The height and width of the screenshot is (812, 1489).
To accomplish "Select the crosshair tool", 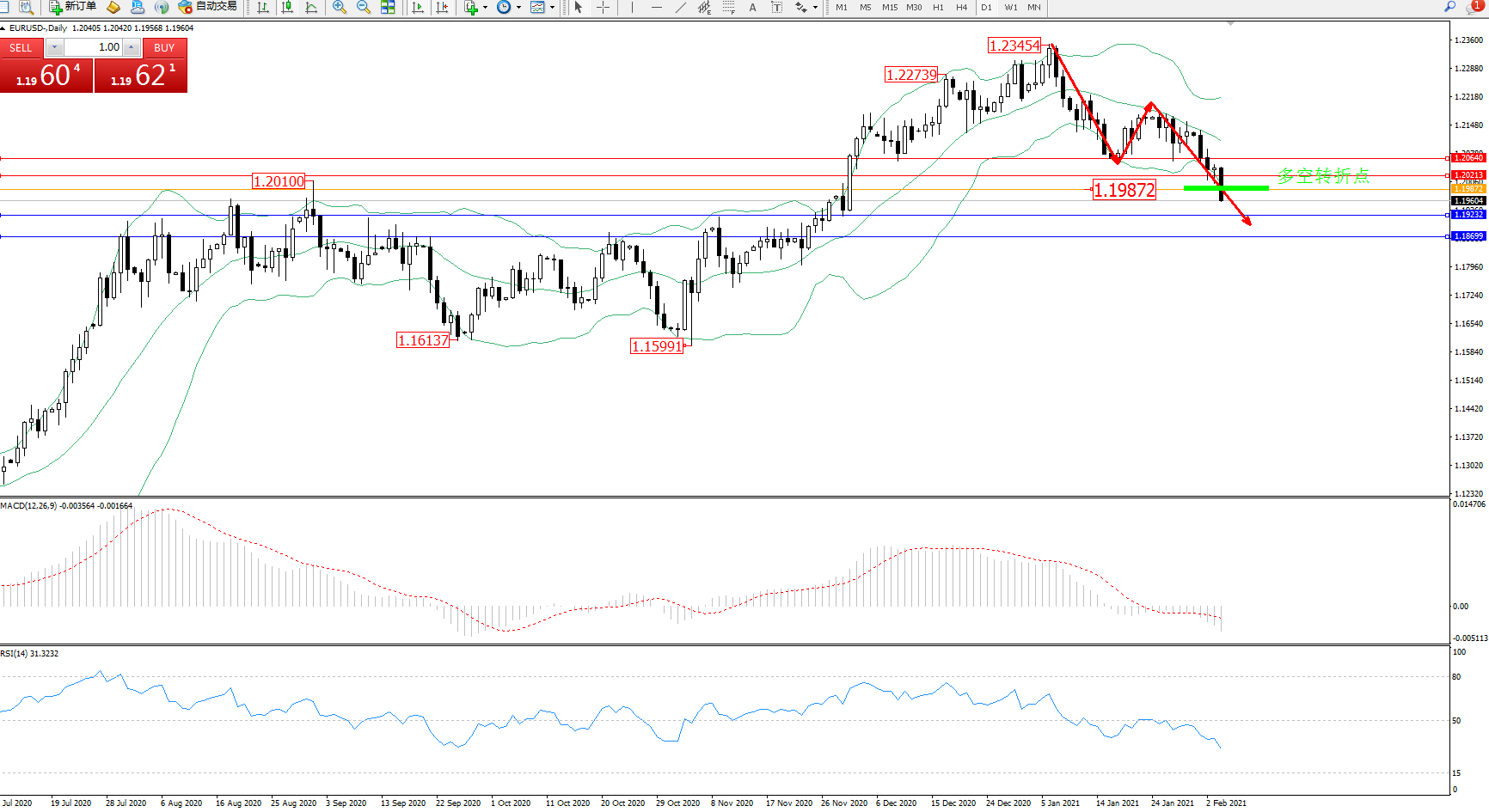I will pyautogui.click(x=604, y=7).
